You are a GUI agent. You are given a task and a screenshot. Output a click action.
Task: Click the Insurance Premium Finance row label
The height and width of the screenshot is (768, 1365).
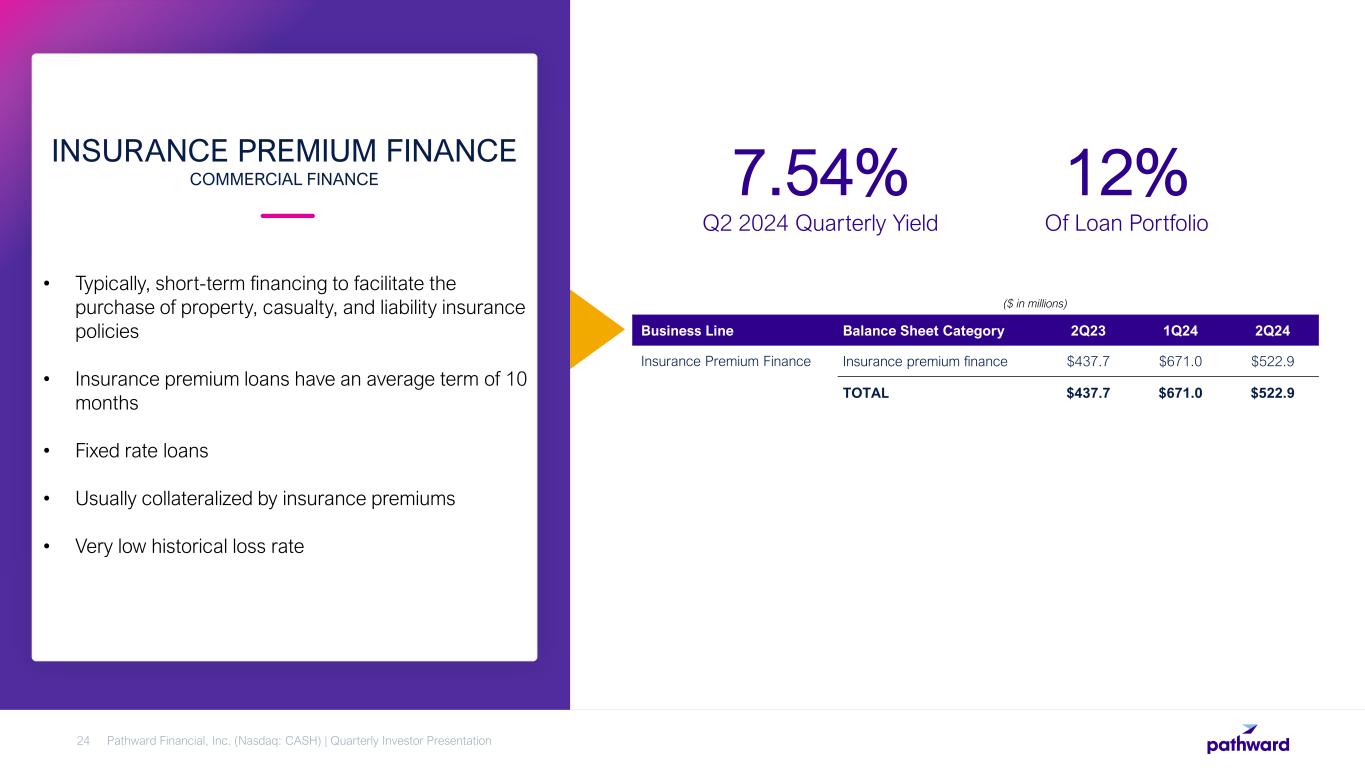coord(725,361)
